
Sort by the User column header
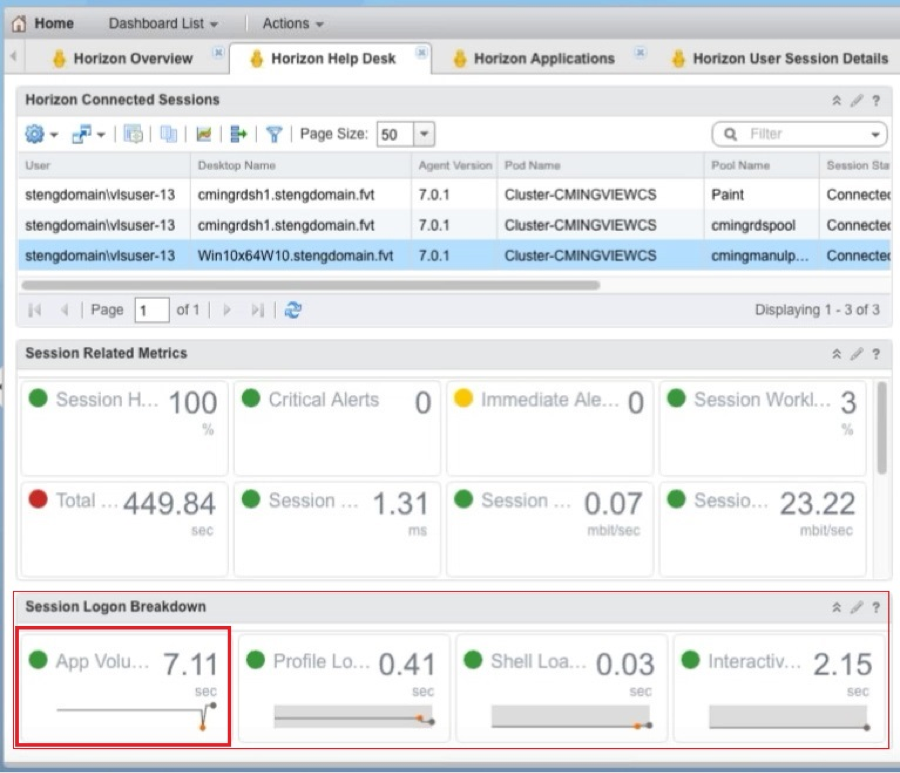point(104,166)
